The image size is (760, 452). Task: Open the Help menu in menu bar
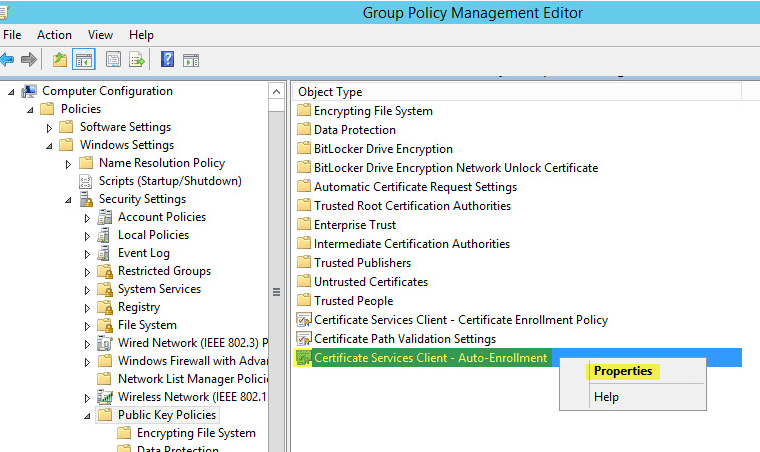point(141,35)
